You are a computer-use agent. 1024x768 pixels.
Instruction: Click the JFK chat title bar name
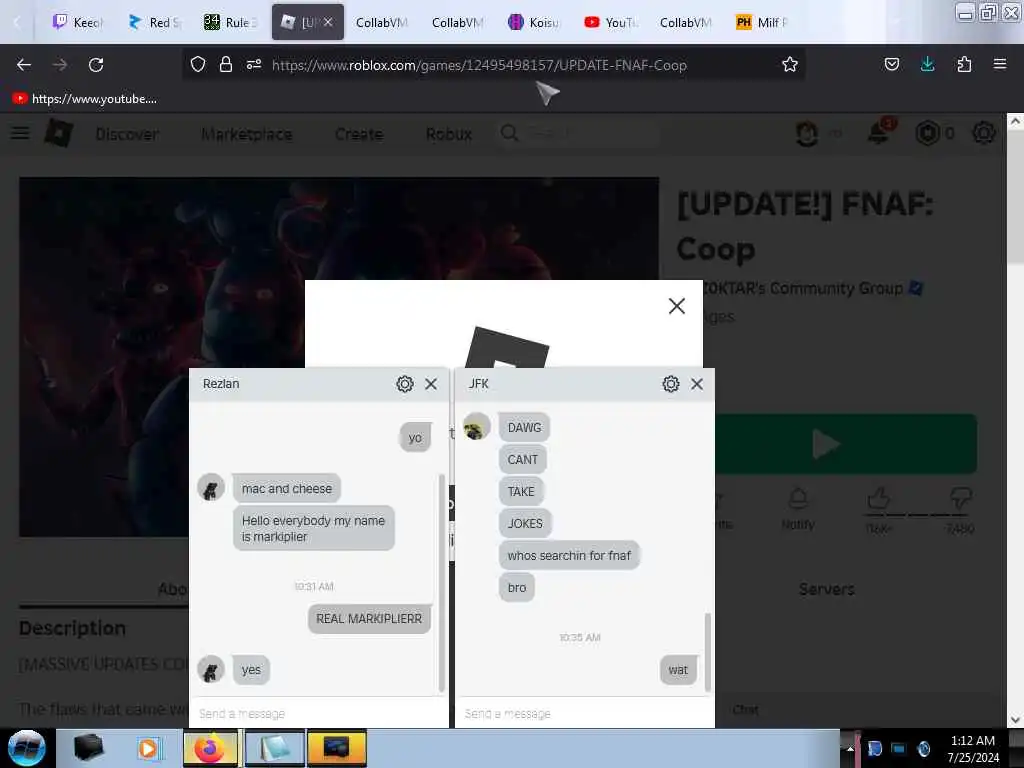pos(478,383)
